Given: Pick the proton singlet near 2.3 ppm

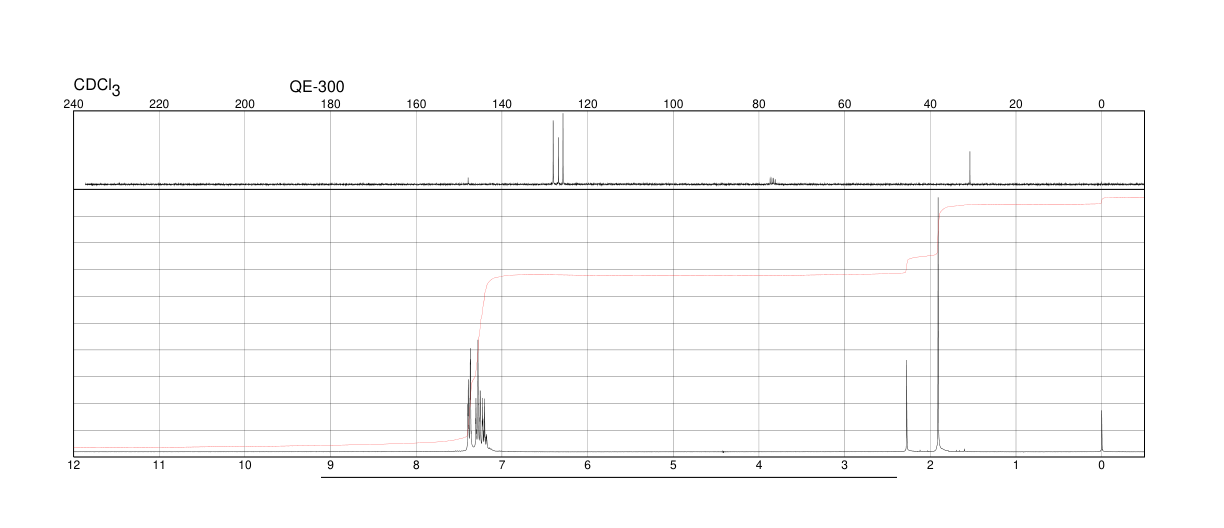Looking at the screenshot, I should pyautogui.click(x=906, y=406).
